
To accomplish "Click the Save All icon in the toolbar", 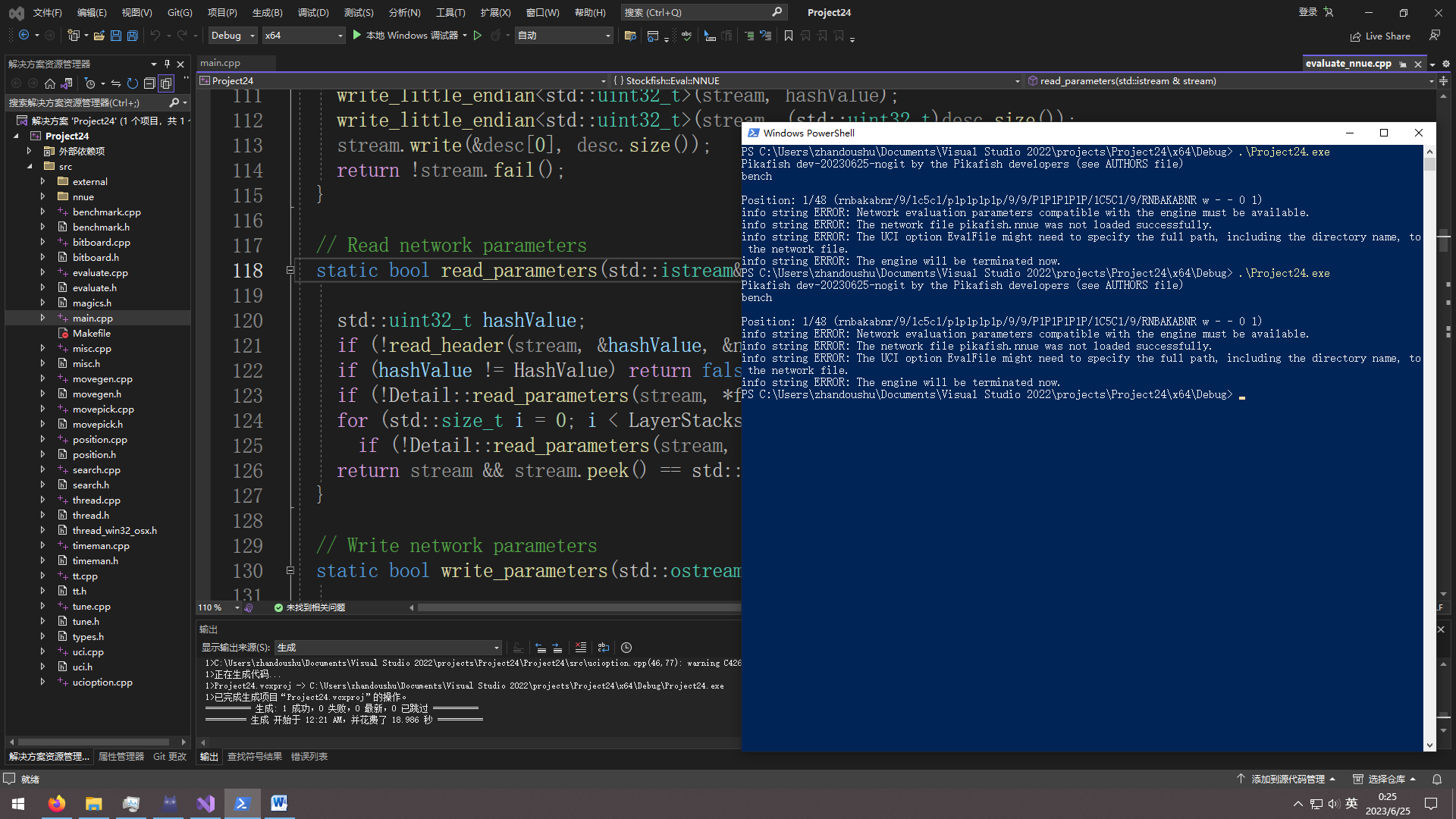I will tap(132, 35).
